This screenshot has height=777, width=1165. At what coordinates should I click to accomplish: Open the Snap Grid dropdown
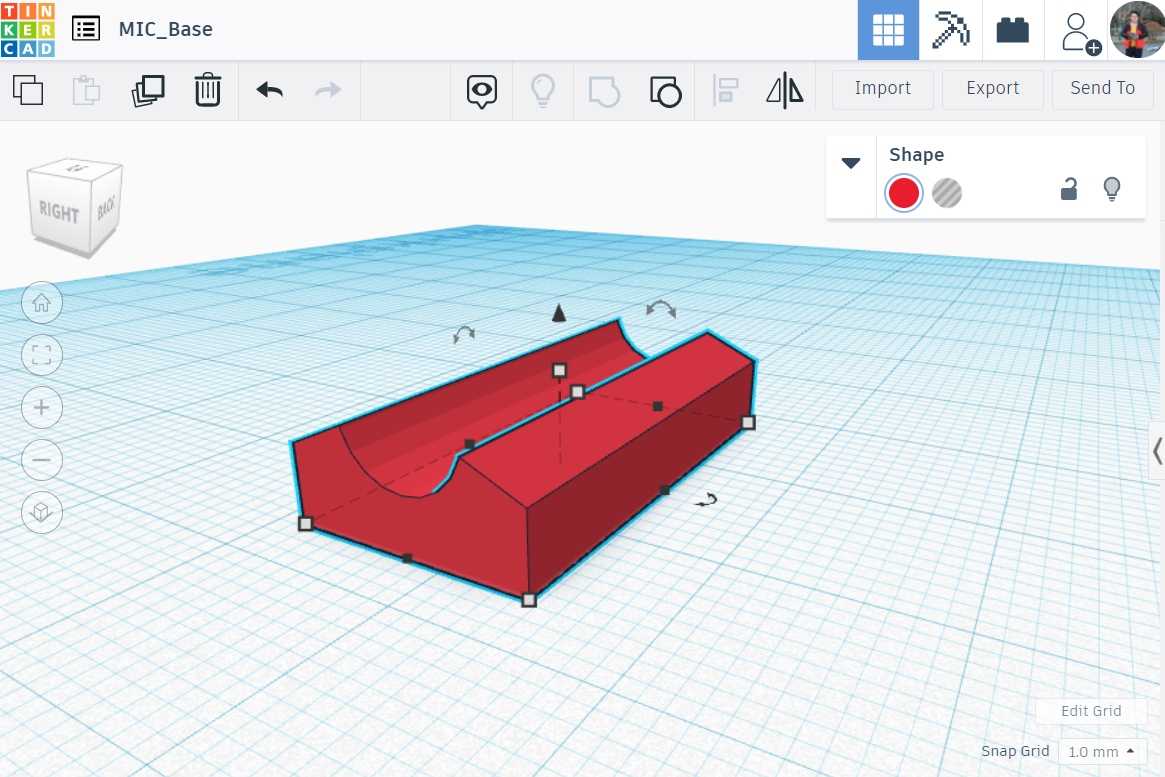[1105, 751]
